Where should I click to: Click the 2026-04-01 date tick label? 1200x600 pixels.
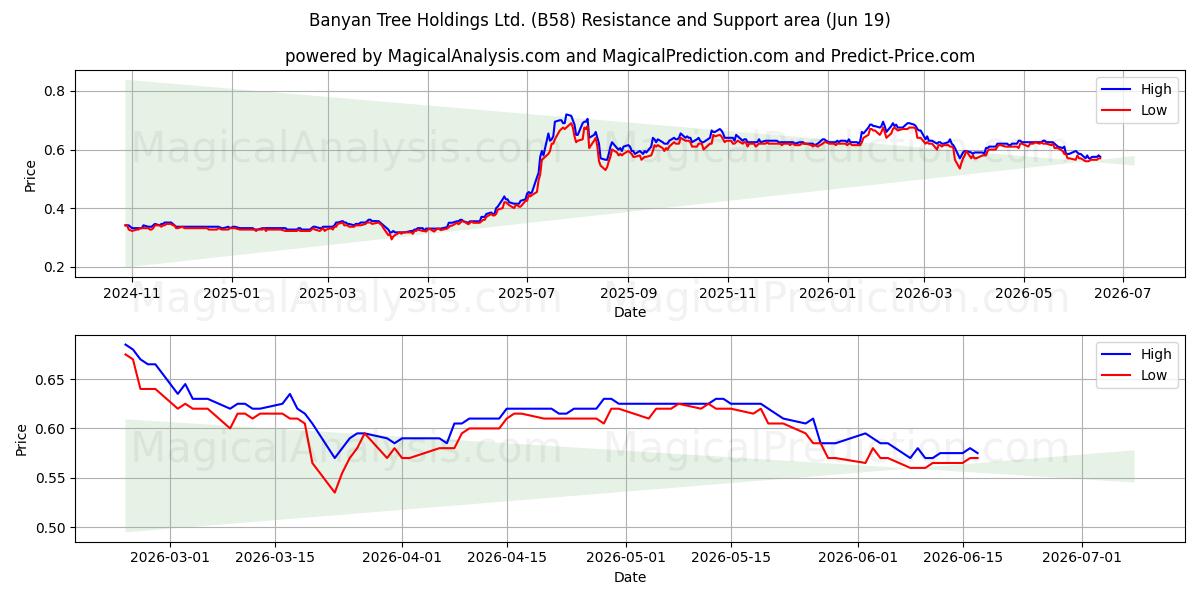pos(402,560)
